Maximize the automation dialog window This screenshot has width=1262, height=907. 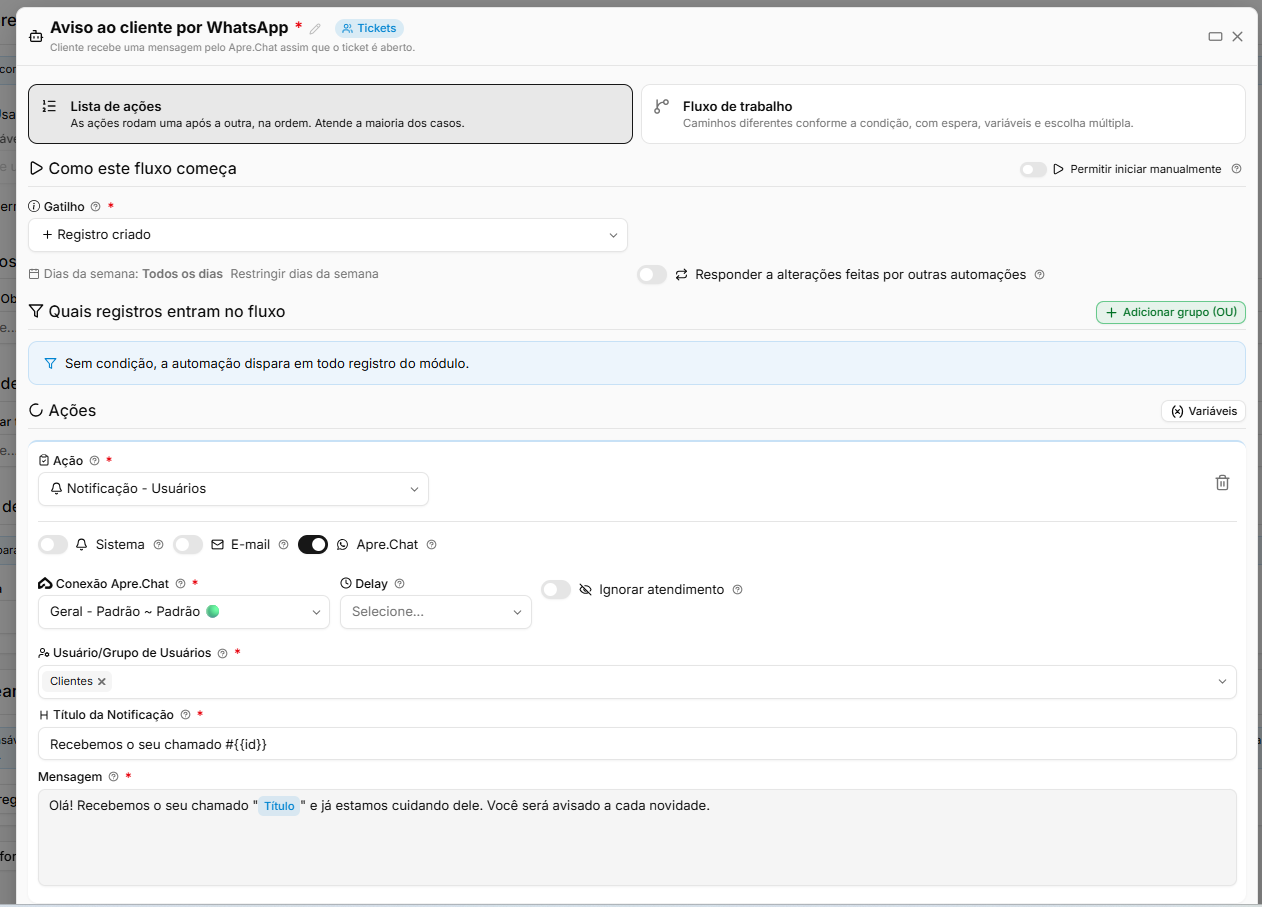(1215, 37)
